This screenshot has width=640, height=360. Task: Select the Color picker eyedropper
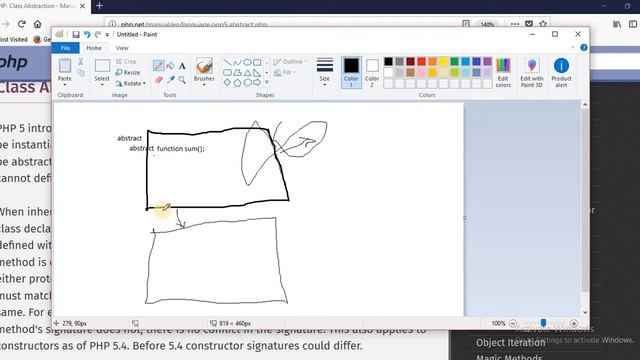[x=171, y=80]
